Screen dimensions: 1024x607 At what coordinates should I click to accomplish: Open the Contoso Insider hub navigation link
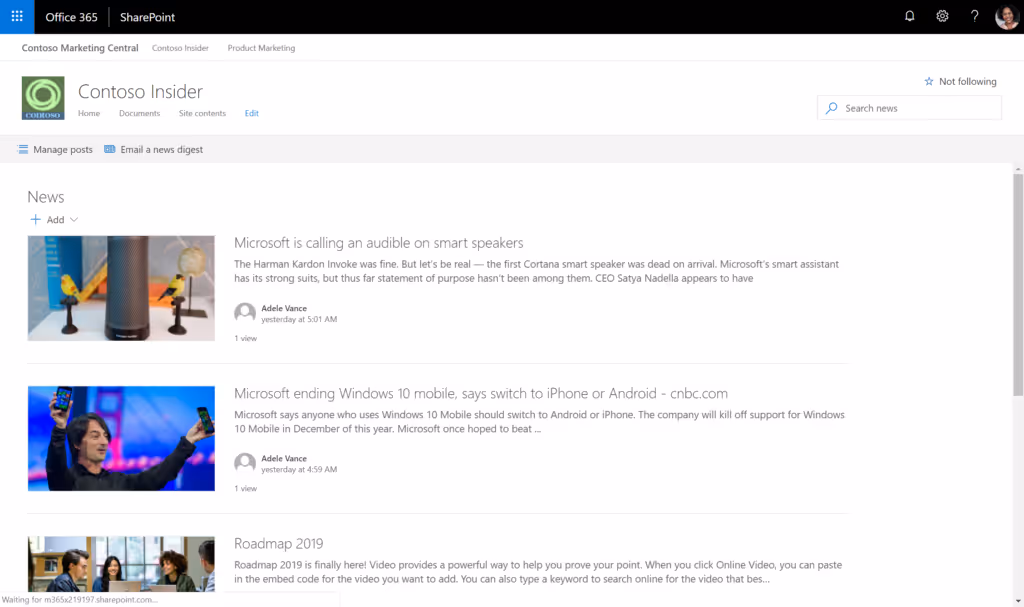point(180,48)
